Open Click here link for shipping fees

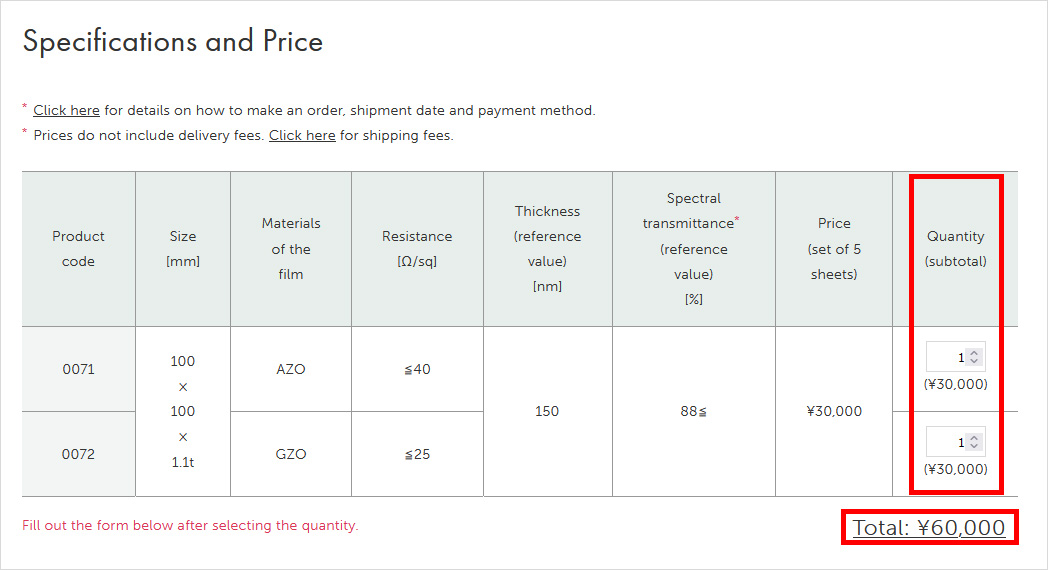click(302, 136)
